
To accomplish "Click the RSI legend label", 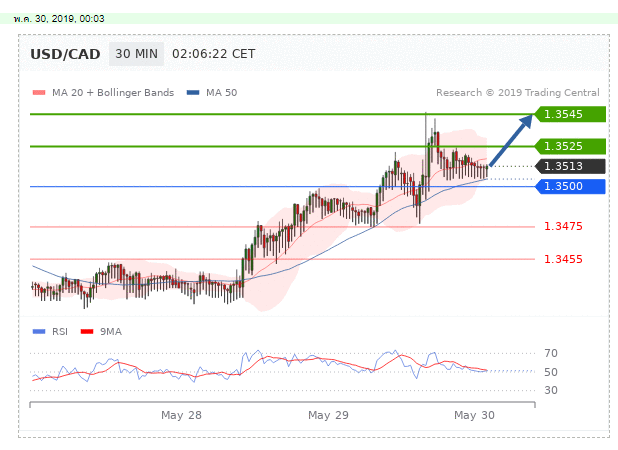I will (x=60, y=332).
